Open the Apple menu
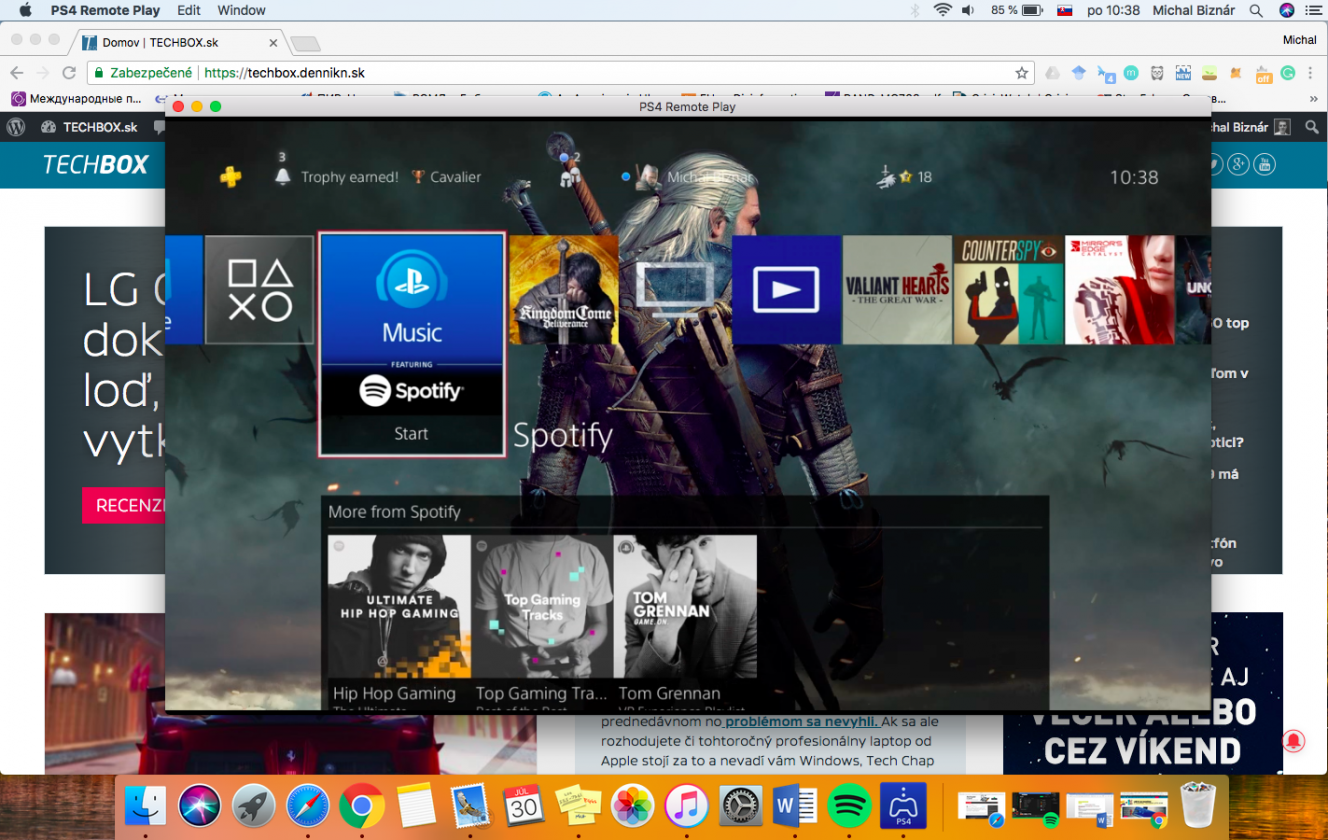The width and height of the screenshot is (1328, 840). [x=26, y=10]
